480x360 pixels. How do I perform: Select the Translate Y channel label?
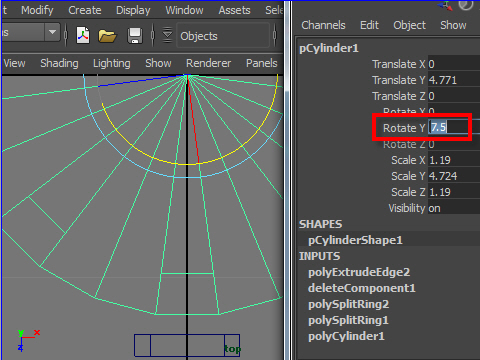pos(399,80)
